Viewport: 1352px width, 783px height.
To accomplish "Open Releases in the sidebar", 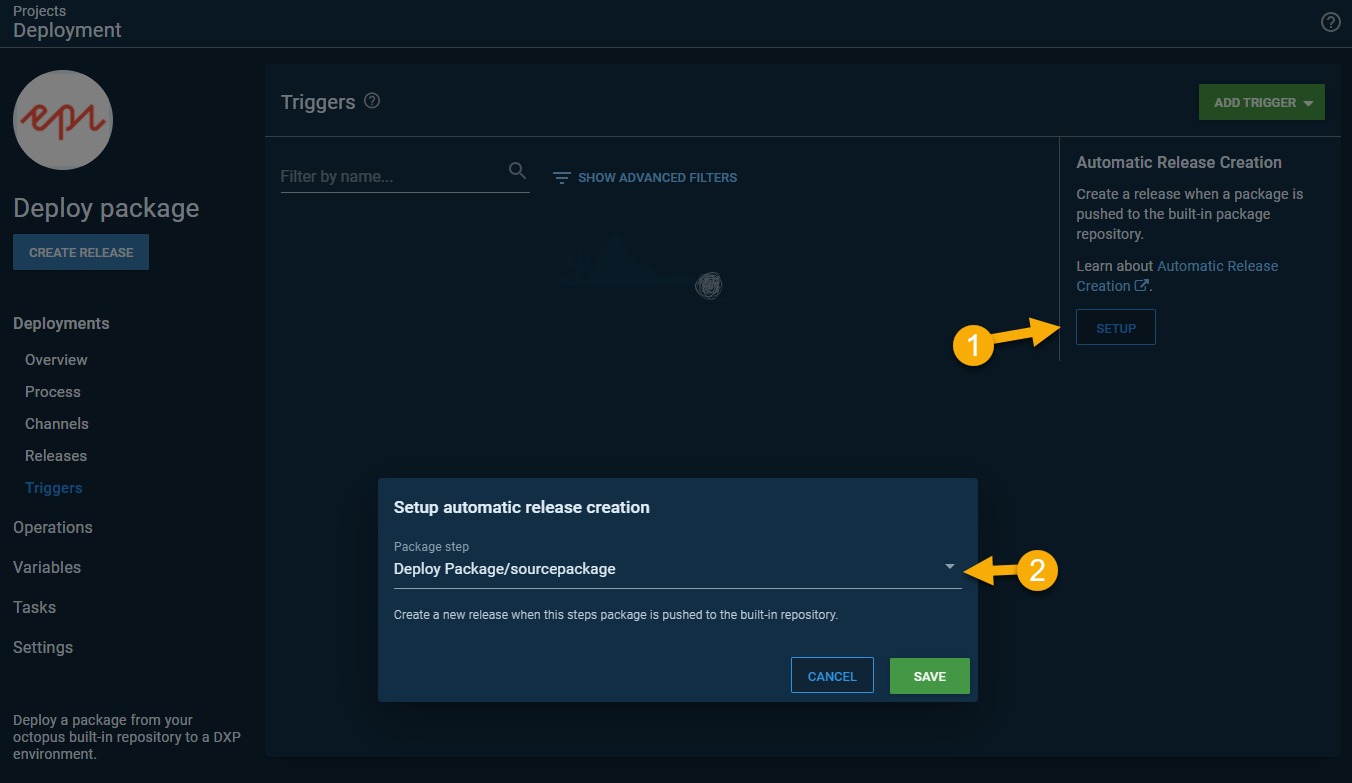I will (x=56, y=456).
